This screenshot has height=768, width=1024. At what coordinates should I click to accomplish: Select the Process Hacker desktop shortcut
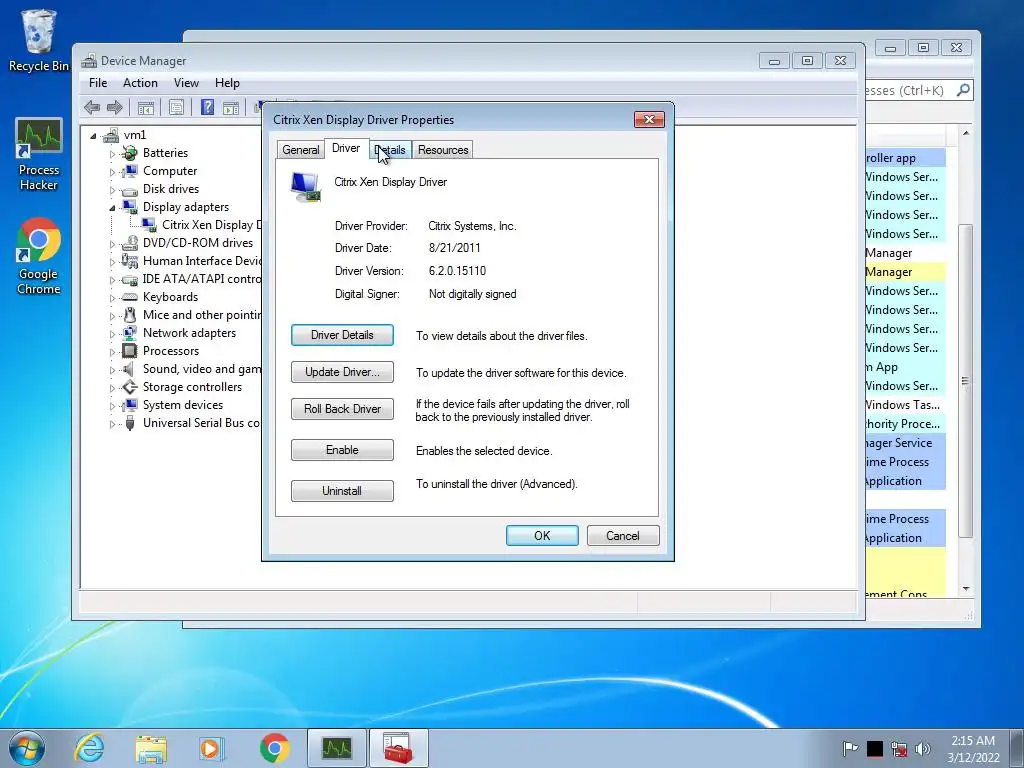coord(39,154)
